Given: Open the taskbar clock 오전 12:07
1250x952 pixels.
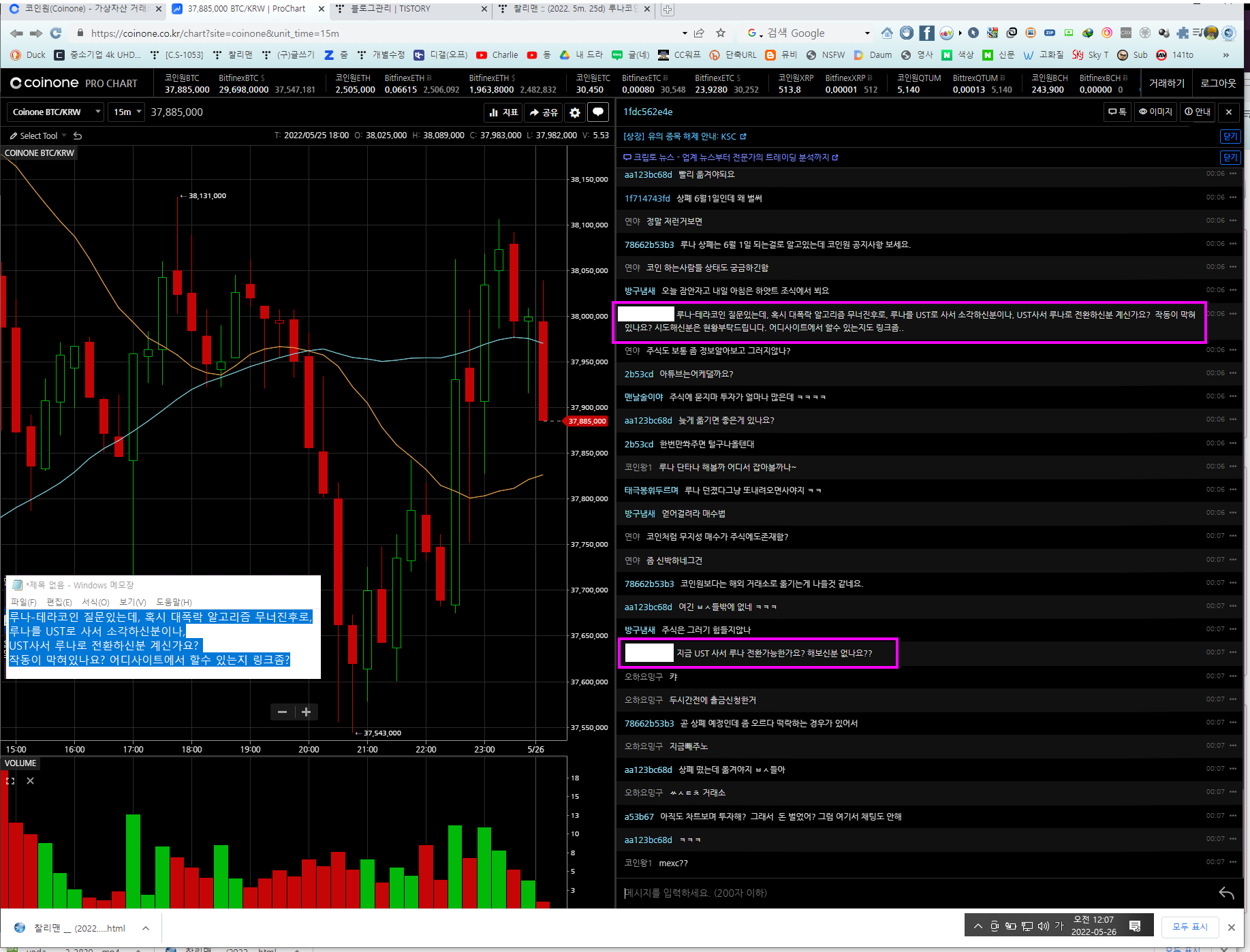Looking at the screenshot, I should (x=1093, y=925).
